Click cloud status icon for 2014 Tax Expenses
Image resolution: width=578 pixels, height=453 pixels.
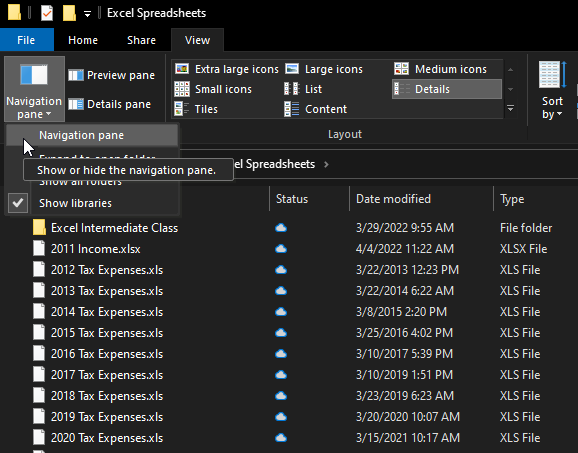tap(281, 312)
